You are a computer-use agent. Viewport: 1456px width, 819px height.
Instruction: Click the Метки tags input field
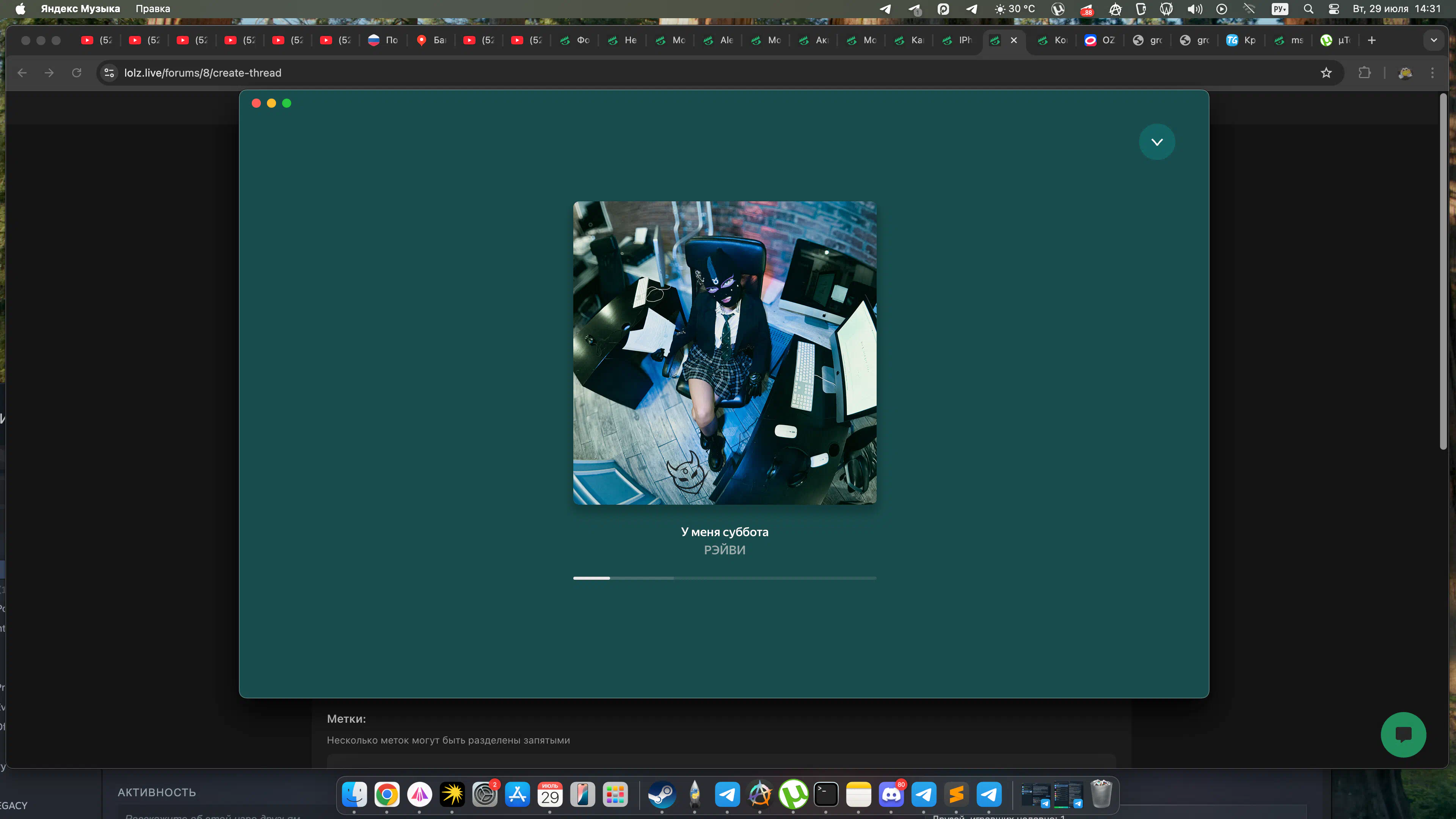(721, 760)
